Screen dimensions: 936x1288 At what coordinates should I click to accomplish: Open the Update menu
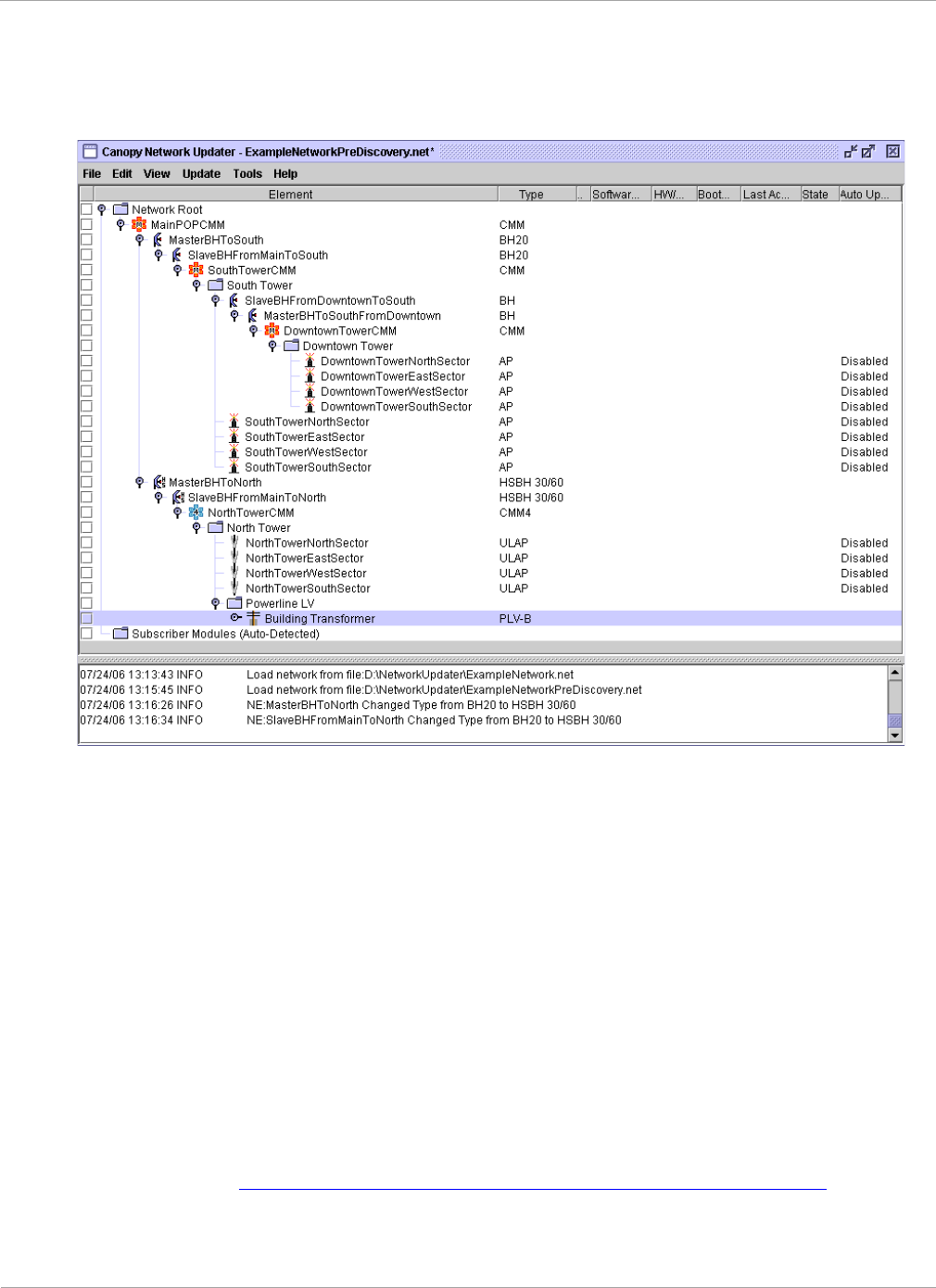pos(201,173)
